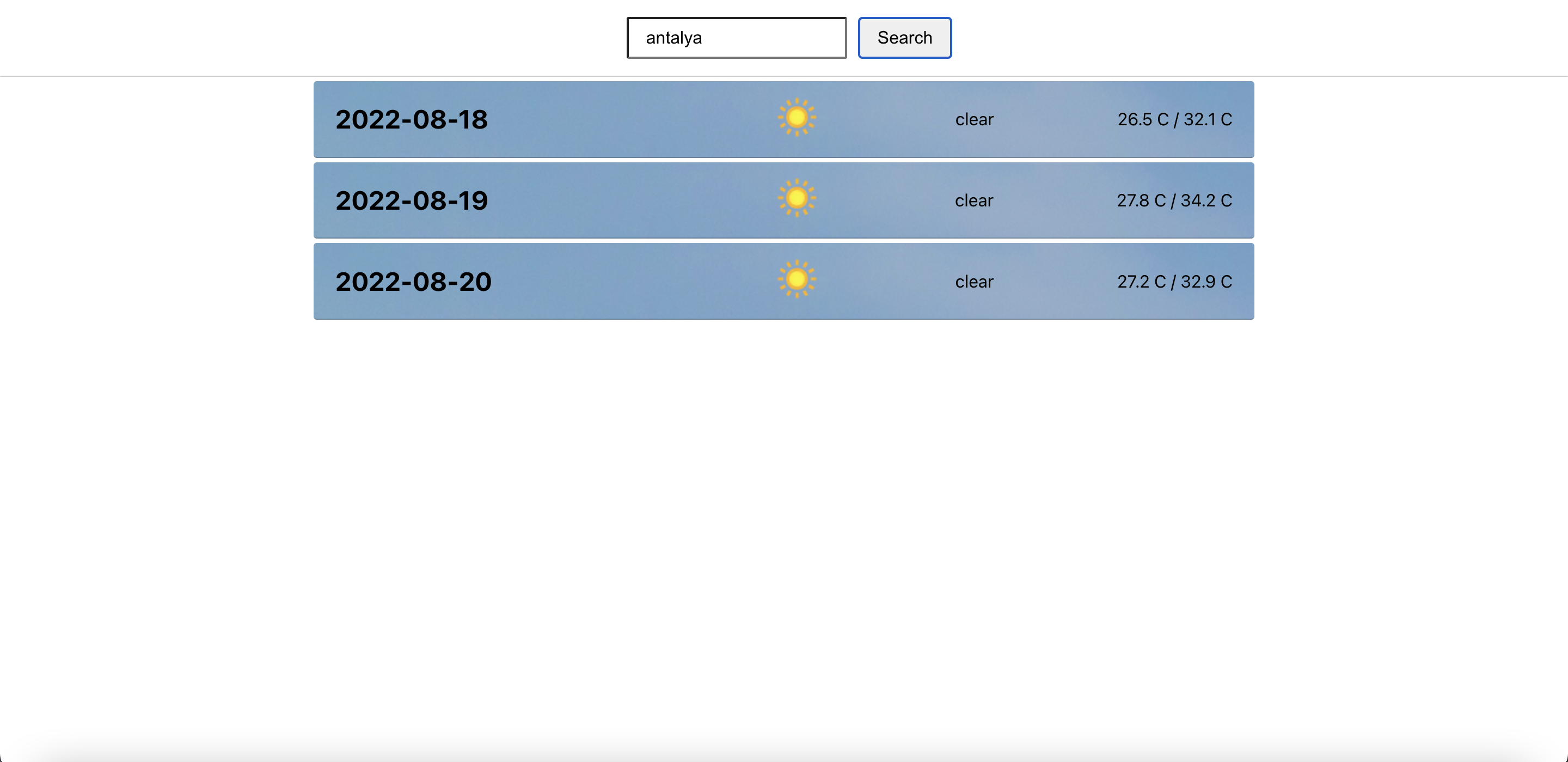Click the 'clear' label for 2022-08-19
1568x762 pixels.
click(x=974, y=200)
